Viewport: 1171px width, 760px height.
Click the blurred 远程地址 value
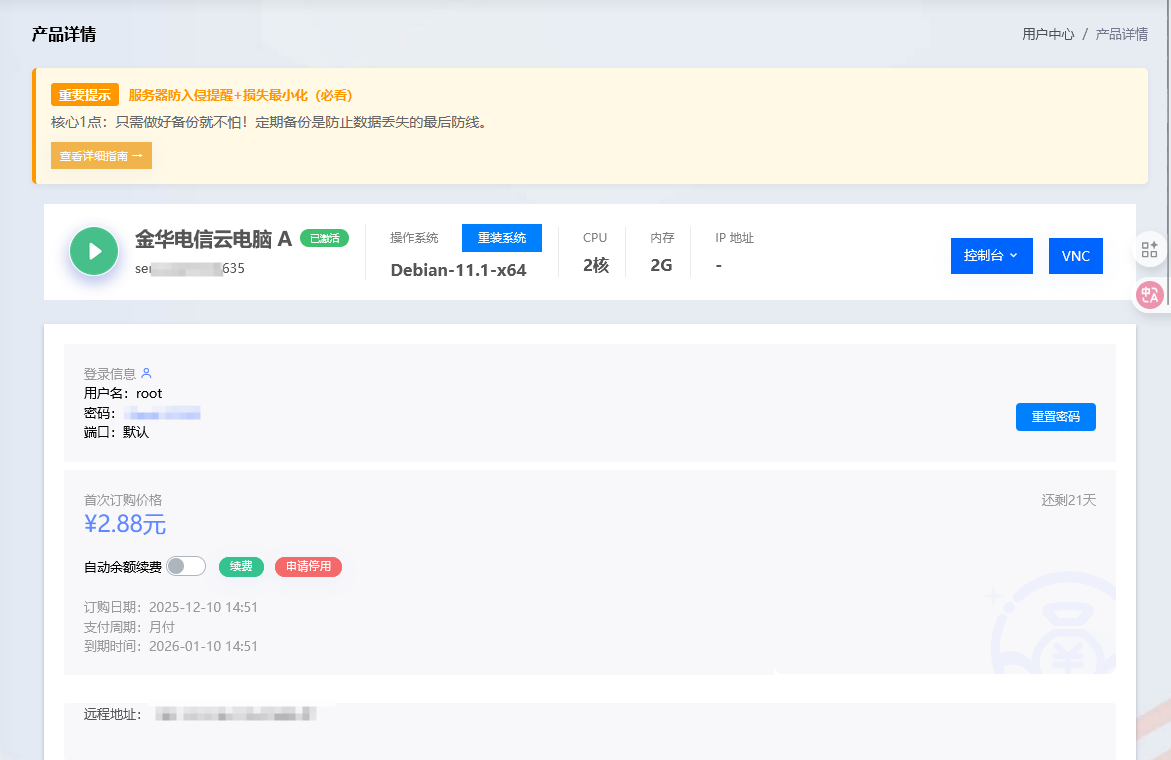237,714
